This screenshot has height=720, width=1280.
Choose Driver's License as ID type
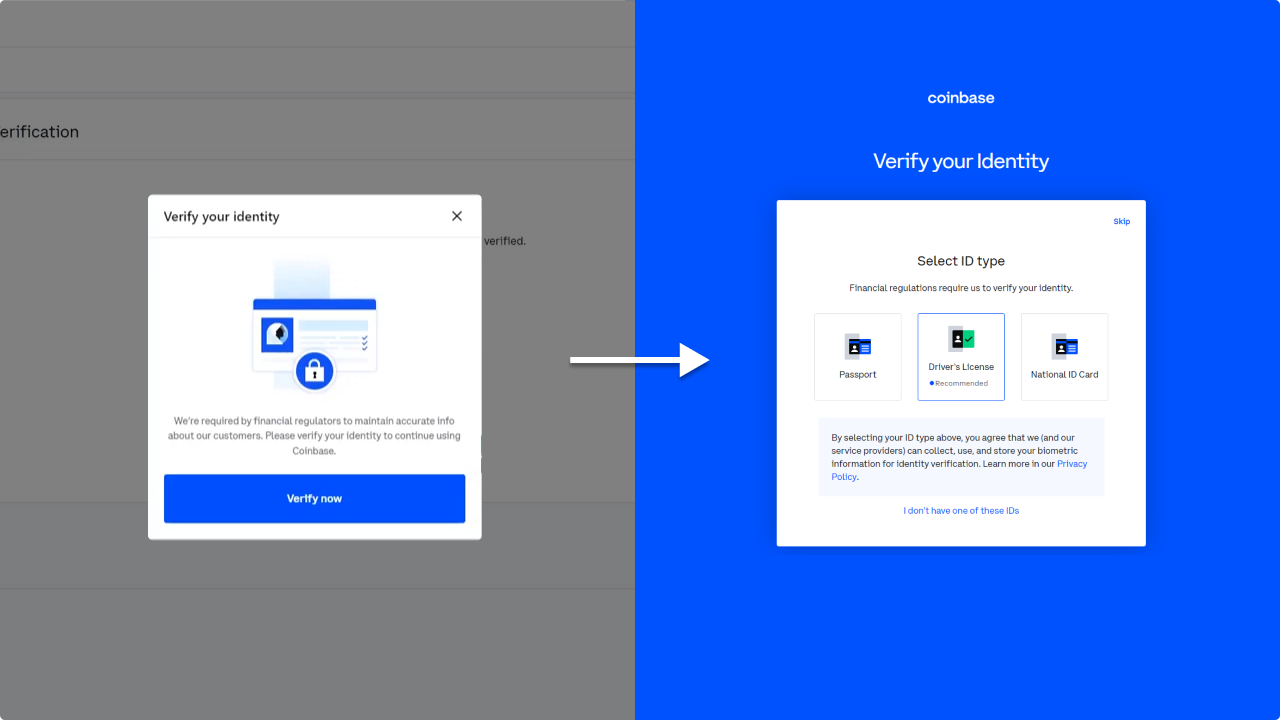pyautogui.click(x=961, y=357)
